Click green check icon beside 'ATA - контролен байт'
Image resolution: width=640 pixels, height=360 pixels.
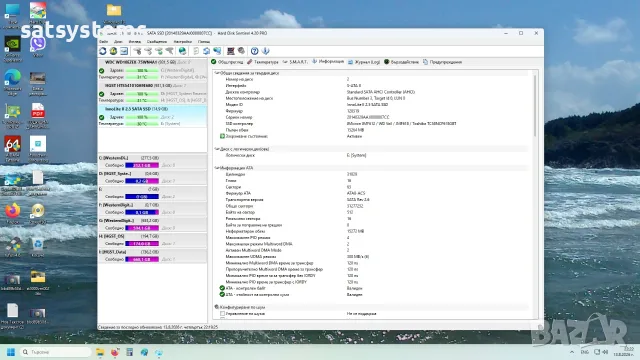click(222, 288)
